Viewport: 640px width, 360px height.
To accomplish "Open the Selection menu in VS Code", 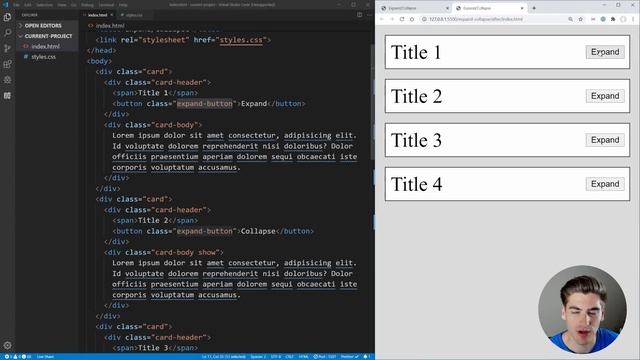I will pos(44,5).
